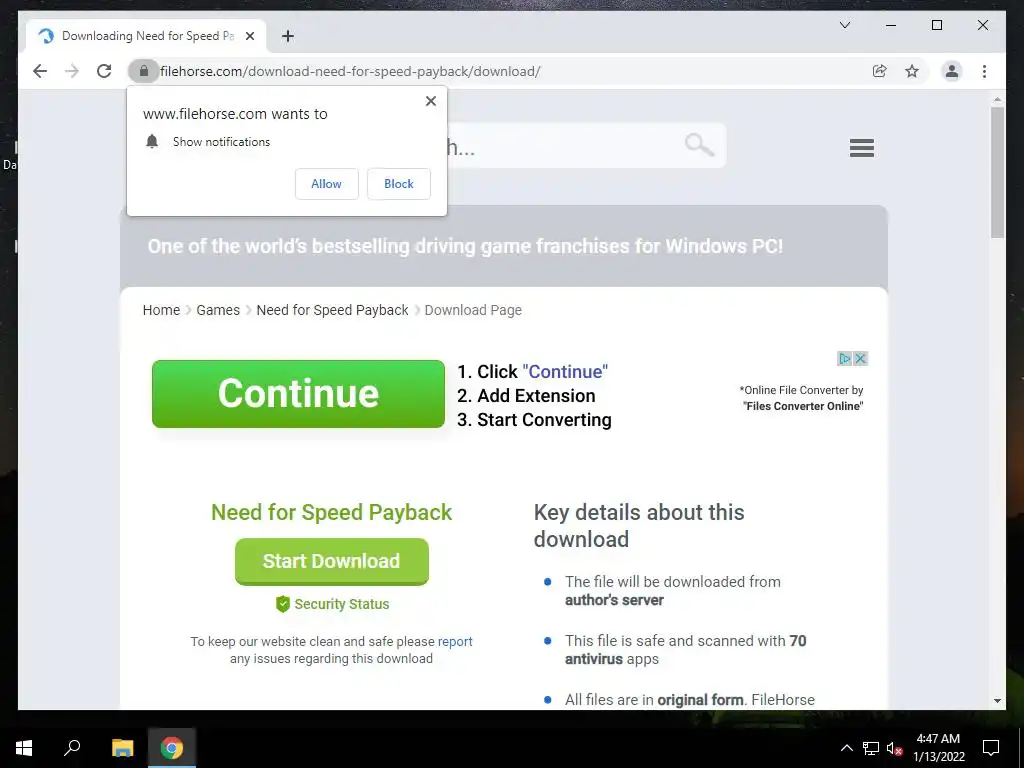Open the Games breadcrumb link

218,310
